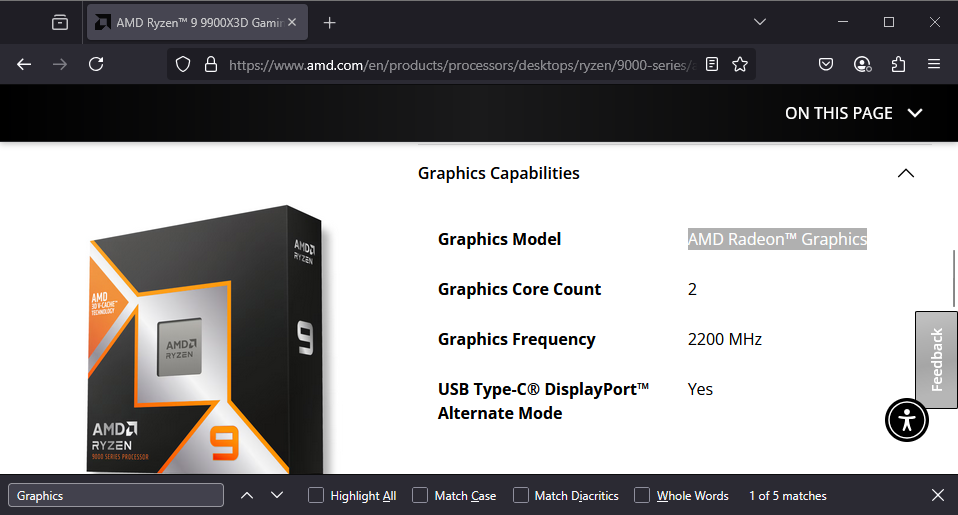Click the 2200 MHz value
958x515 pixels.
(x=725, y=340)
